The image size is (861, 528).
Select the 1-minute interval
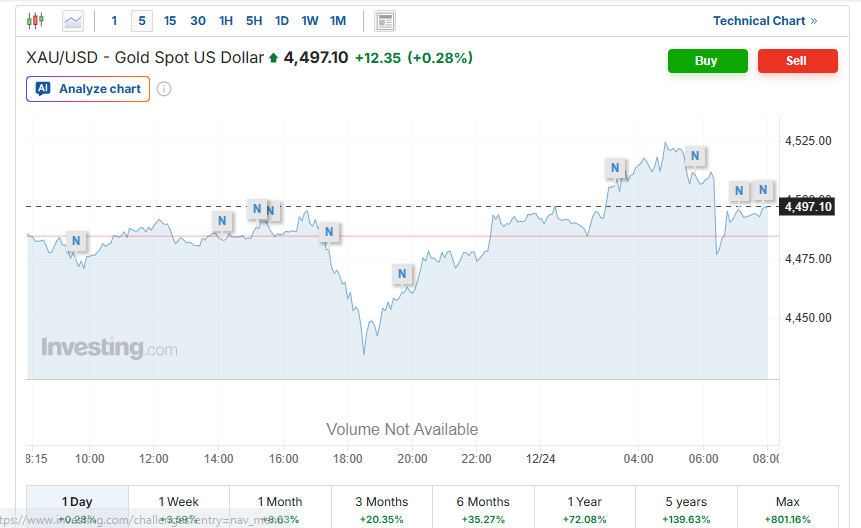point(114,21)
